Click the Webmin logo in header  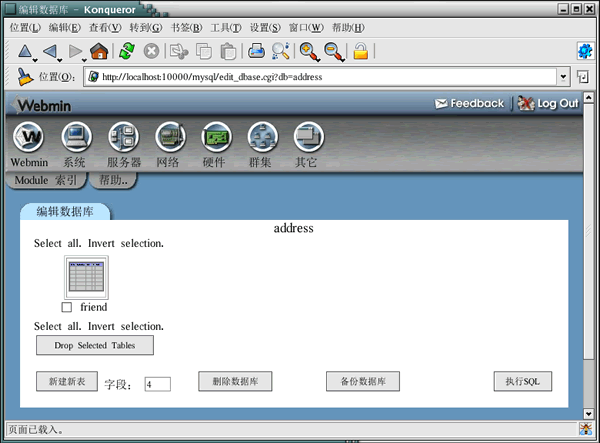(x=41, y=105)
